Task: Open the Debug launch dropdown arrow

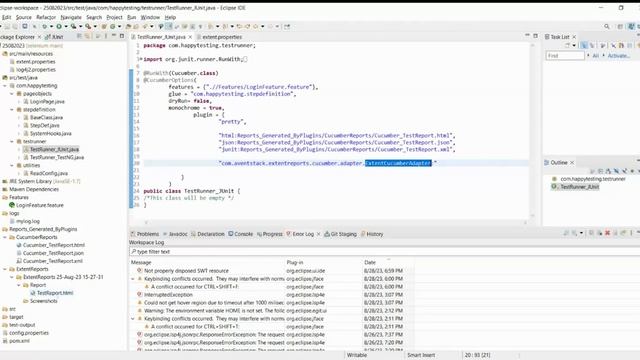Action: 51,27
